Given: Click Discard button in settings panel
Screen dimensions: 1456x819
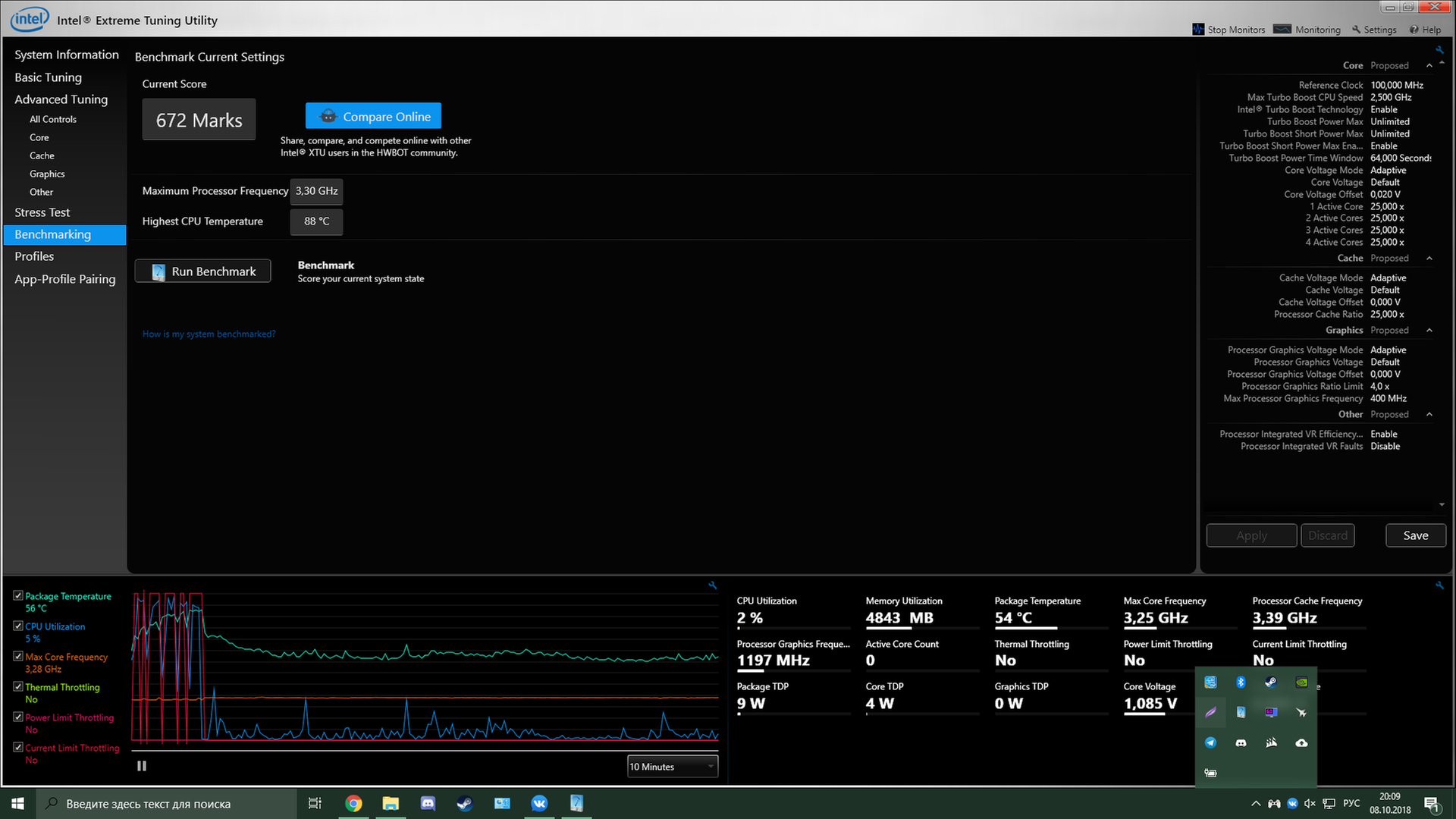Looking at the screenshot, I should [1328, 535].
